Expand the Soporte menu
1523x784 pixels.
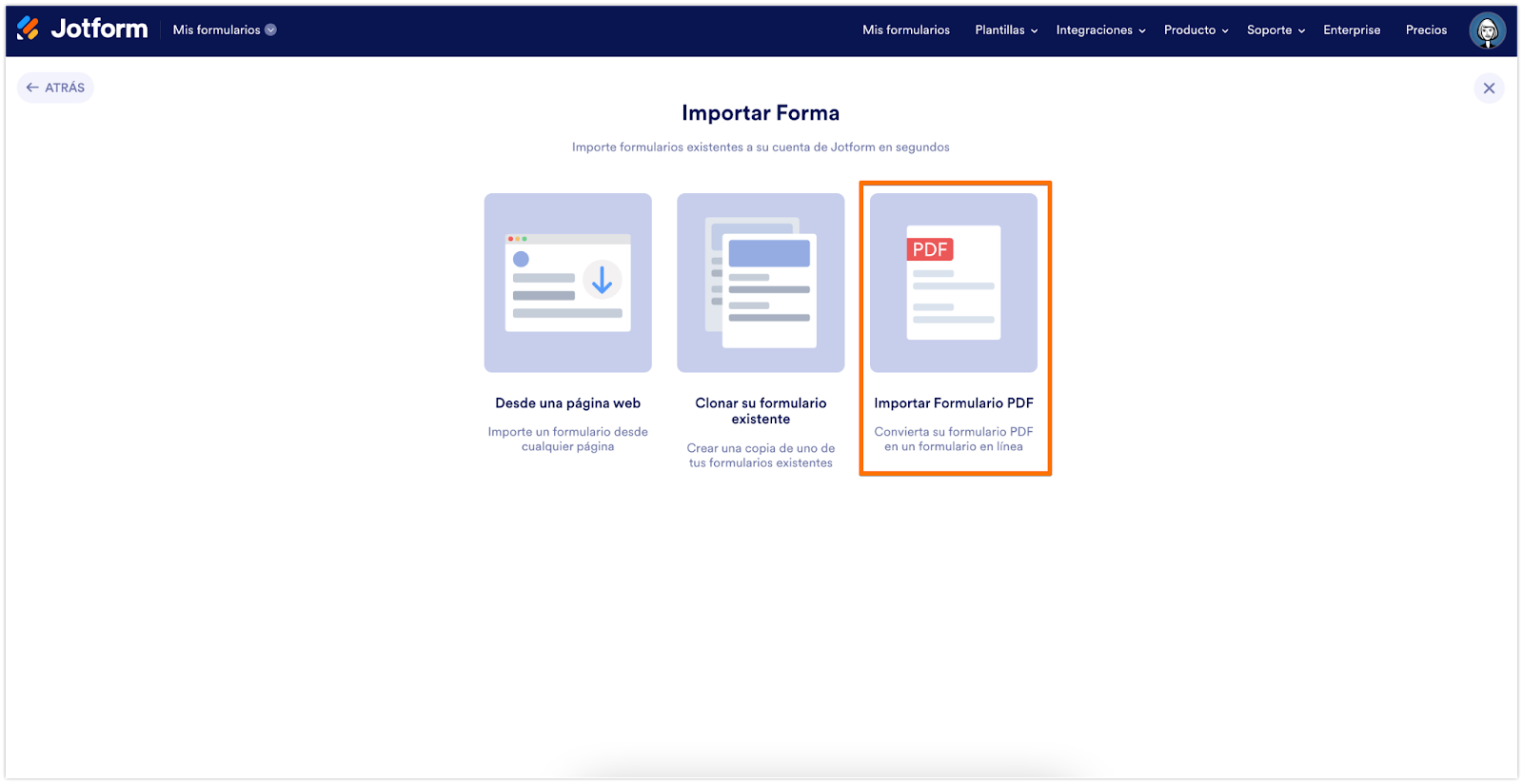(x=1276, y=30)
